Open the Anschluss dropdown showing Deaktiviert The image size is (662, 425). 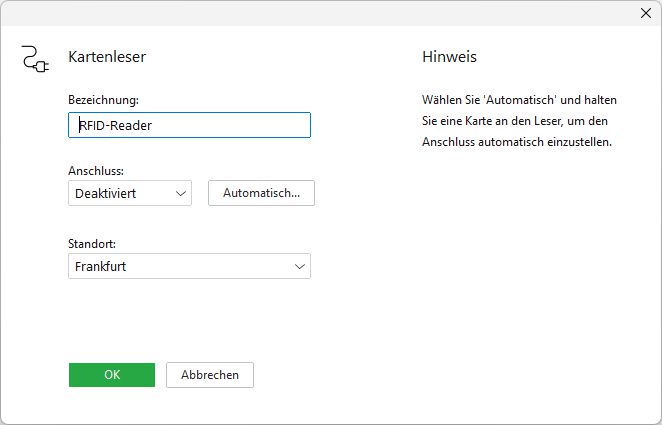[129, 193]
